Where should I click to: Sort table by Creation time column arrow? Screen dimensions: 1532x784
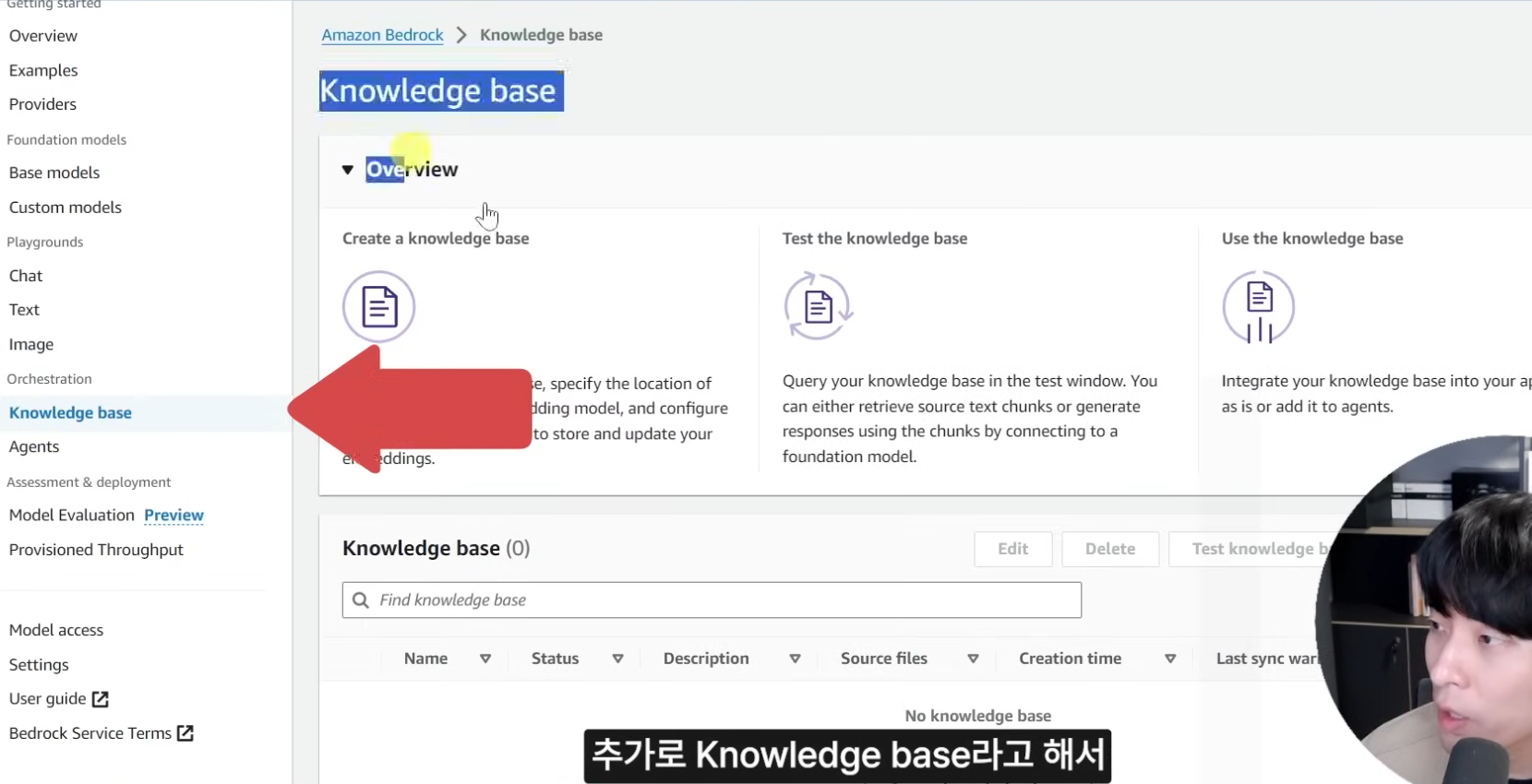tap(1170, 659)
